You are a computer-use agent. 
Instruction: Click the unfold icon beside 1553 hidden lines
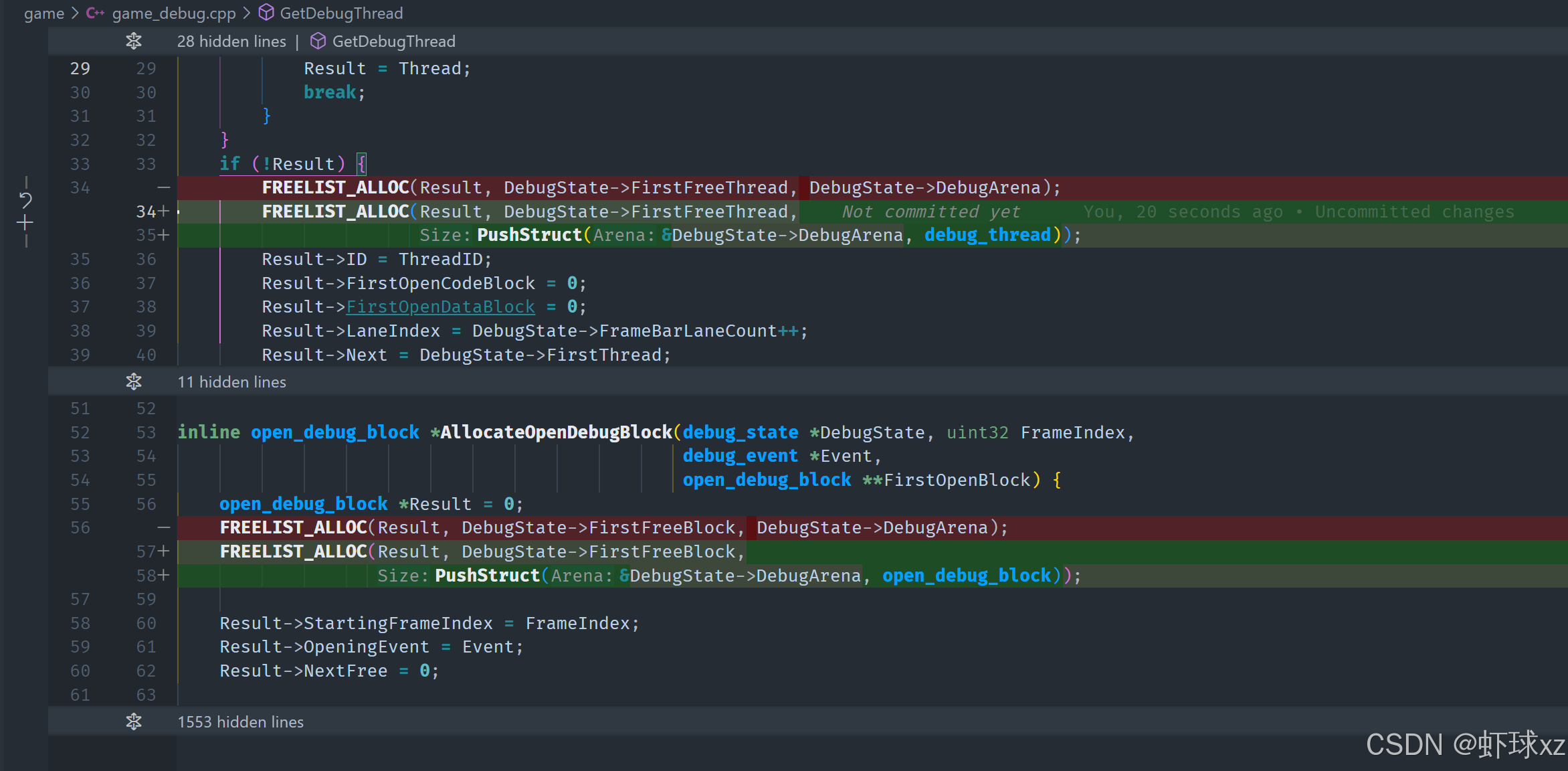click(x=134, y=722)
